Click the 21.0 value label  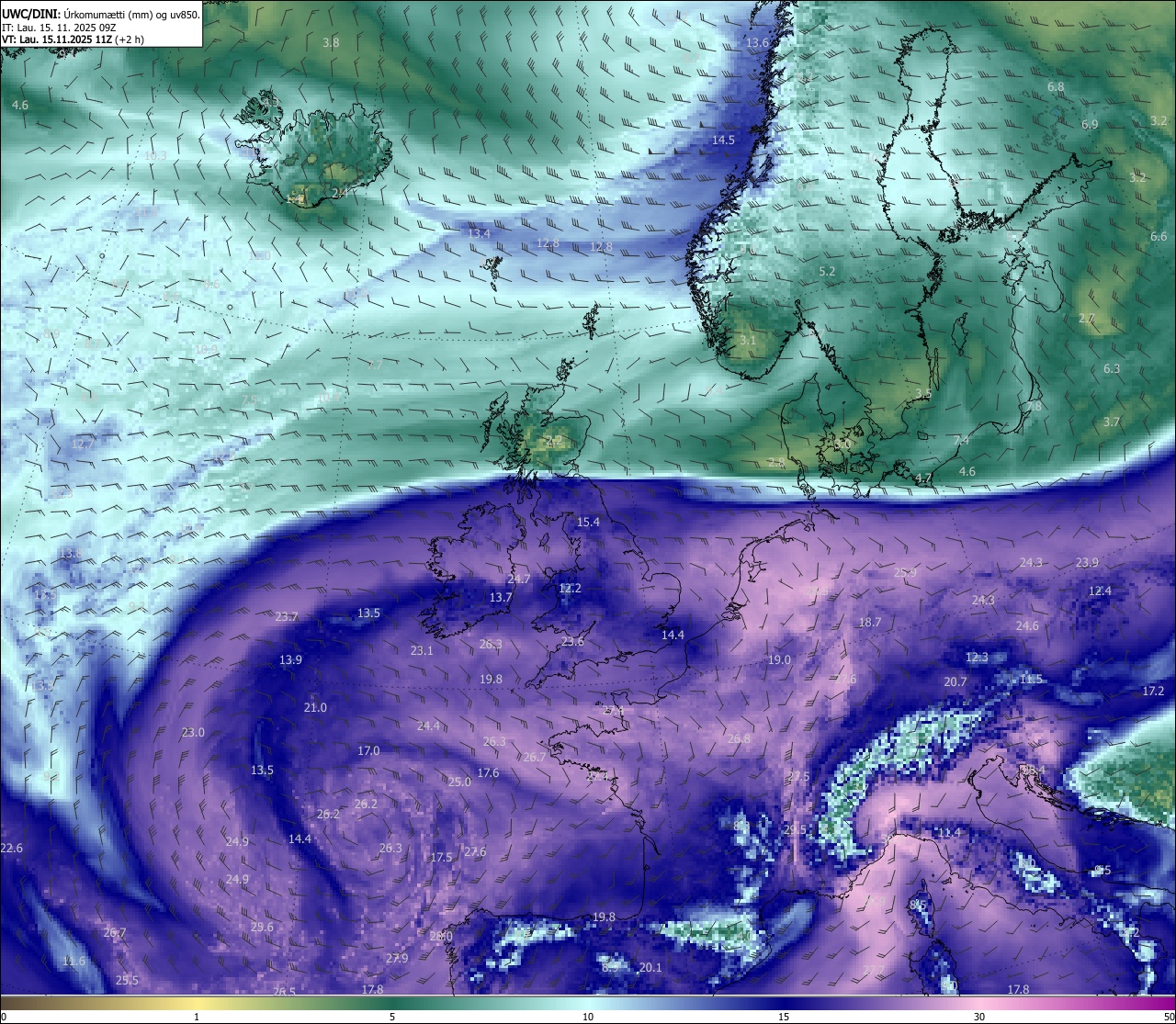point(315,707)
